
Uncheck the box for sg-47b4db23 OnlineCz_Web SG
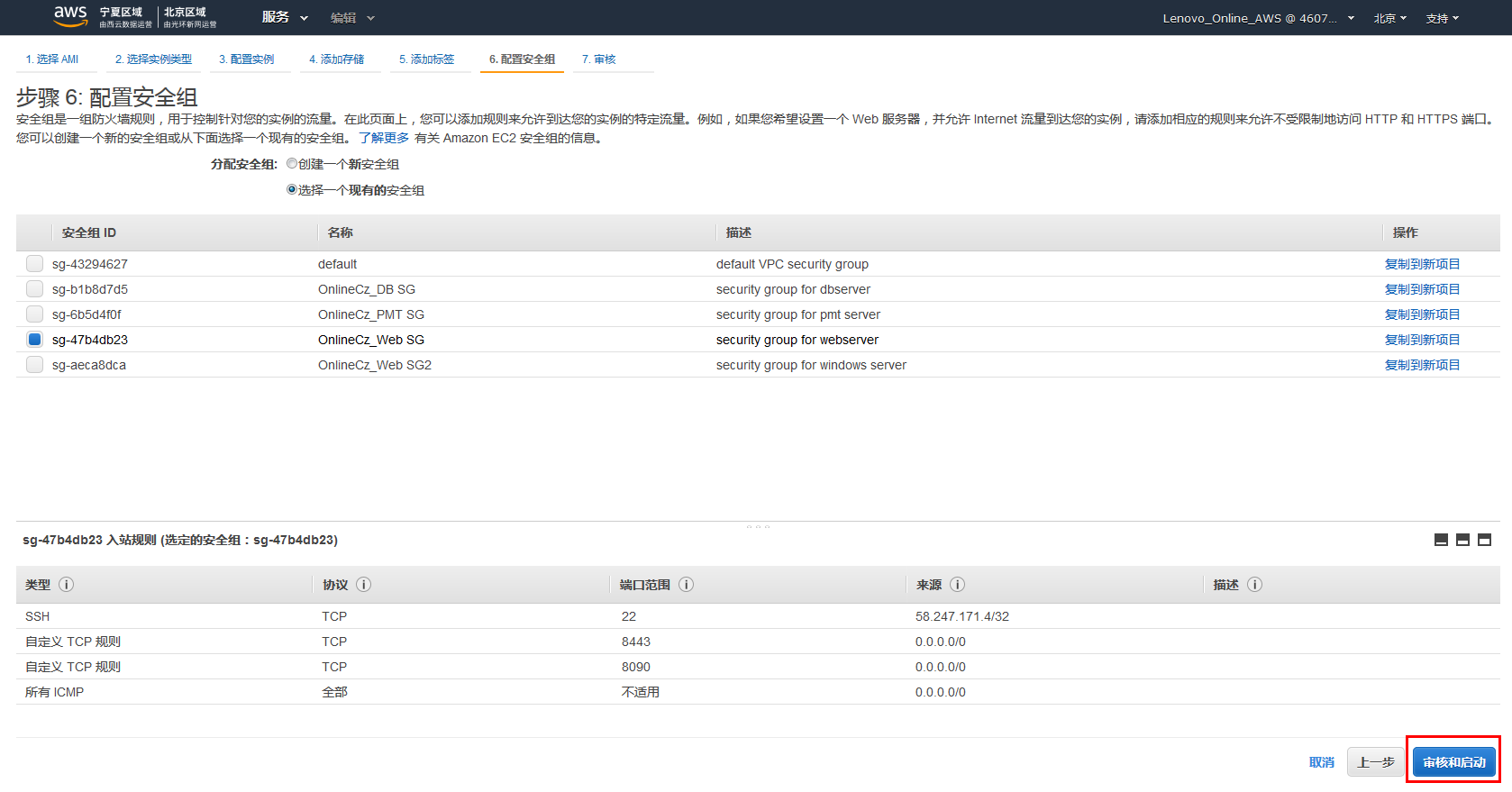tap(34, 340)
